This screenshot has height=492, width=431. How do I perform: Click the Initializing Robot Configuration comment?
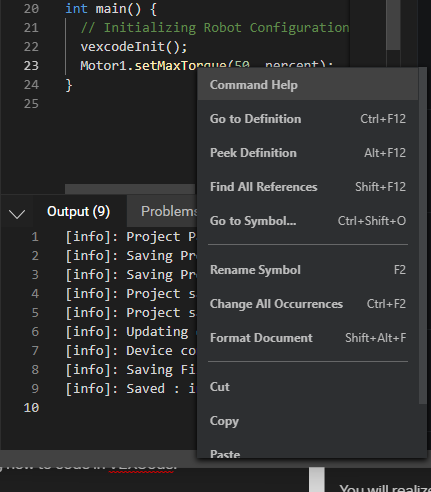pyautogui.click(x=215, y=28)
